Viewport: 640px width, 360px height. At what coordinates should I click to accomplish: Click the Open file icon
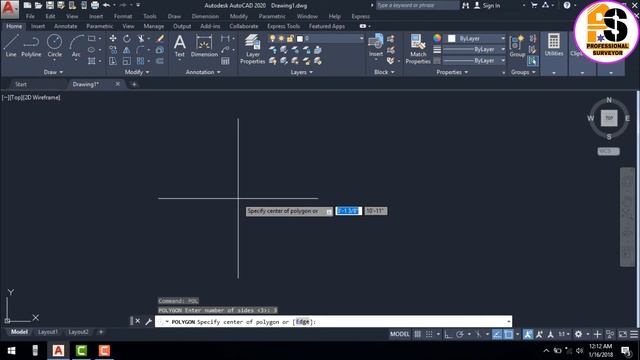tap(38, 5)
